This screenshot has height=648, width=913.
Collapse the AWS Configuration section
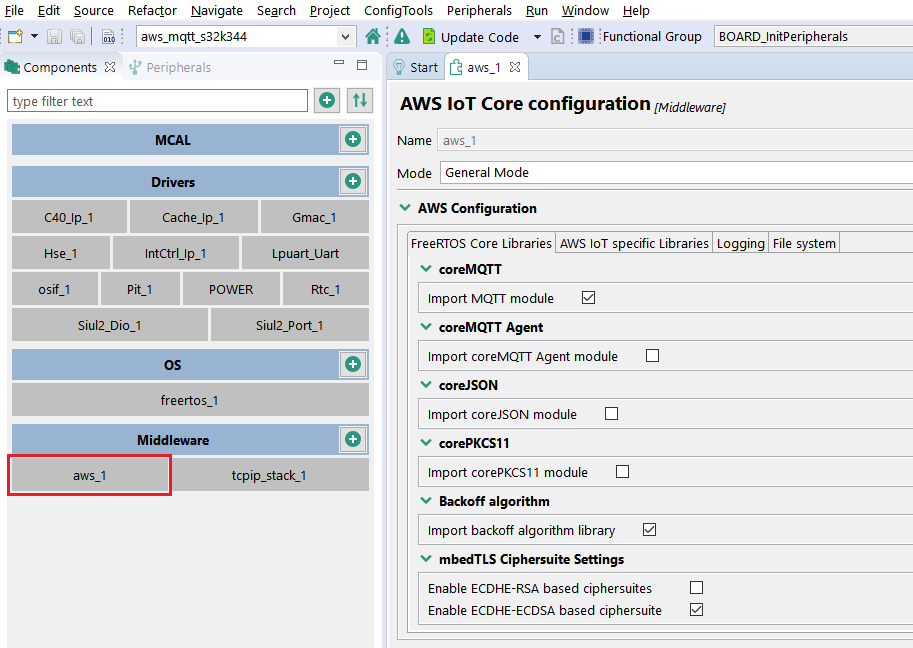[404, 208]
